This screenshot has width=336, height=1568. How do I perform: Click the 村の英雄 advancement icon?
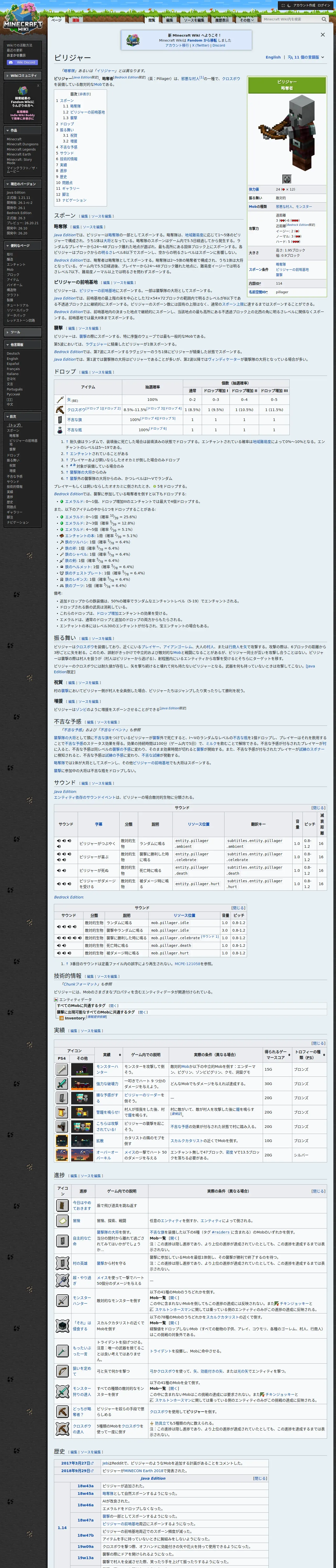[62, 1263]
